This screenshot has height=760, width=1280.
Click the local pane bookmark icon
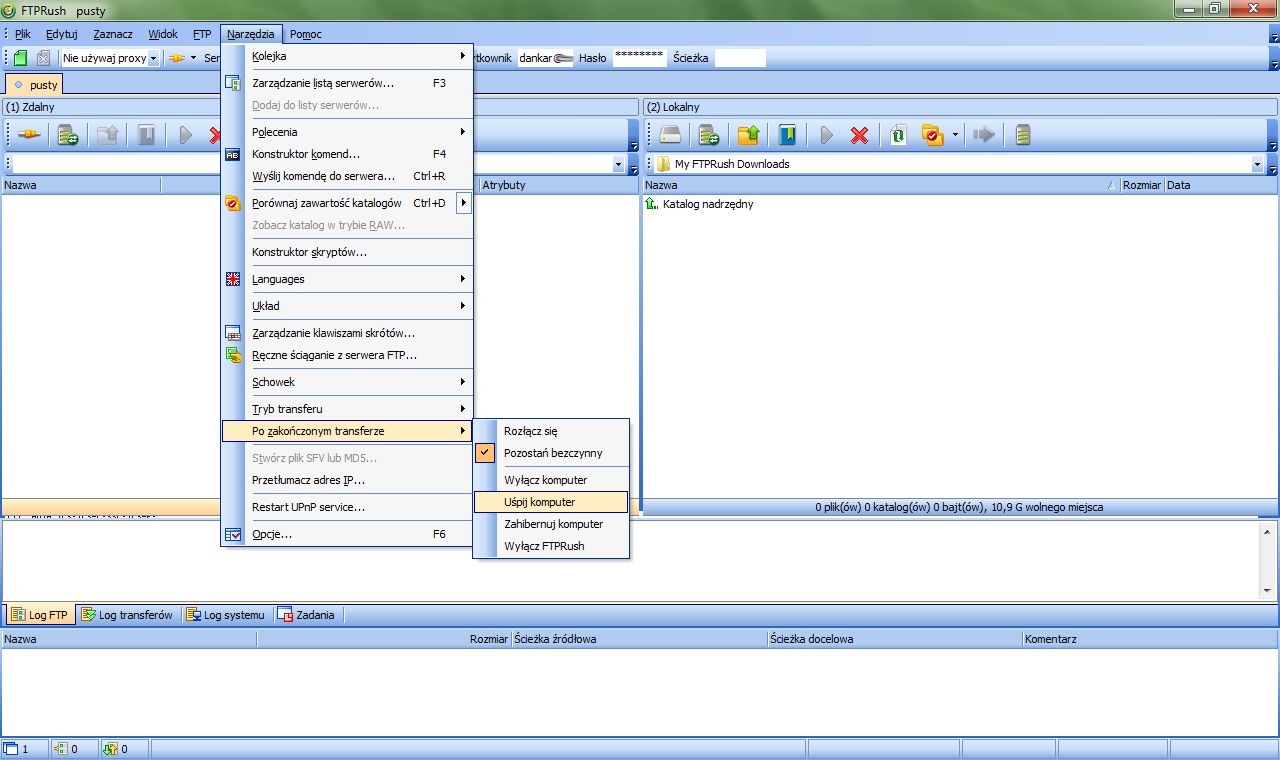pyautogui.click(x=787, y=135)
